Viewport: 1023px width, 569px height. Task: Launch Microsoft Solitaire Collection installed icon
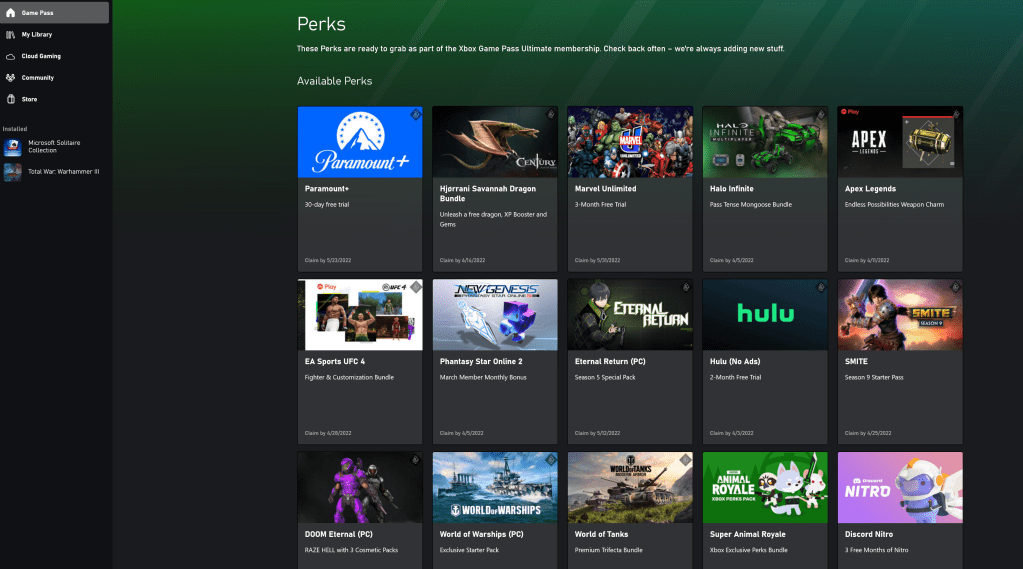12,147
